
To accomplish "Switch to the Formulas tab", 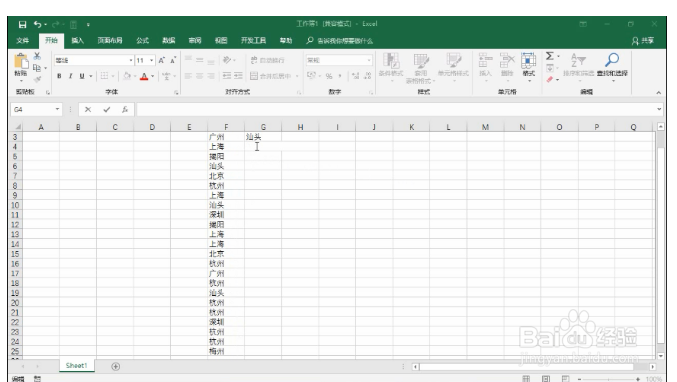I will 142,41.
